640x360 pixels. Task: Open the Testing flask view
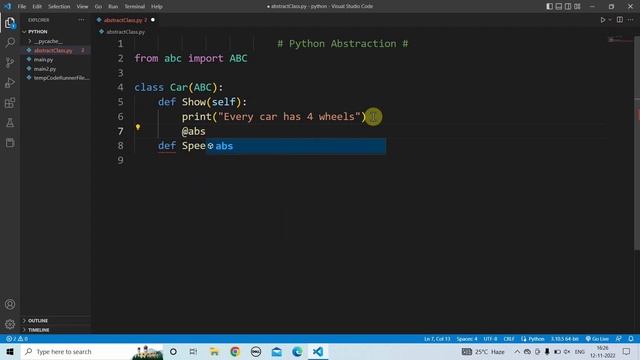[x=10, y=122]
